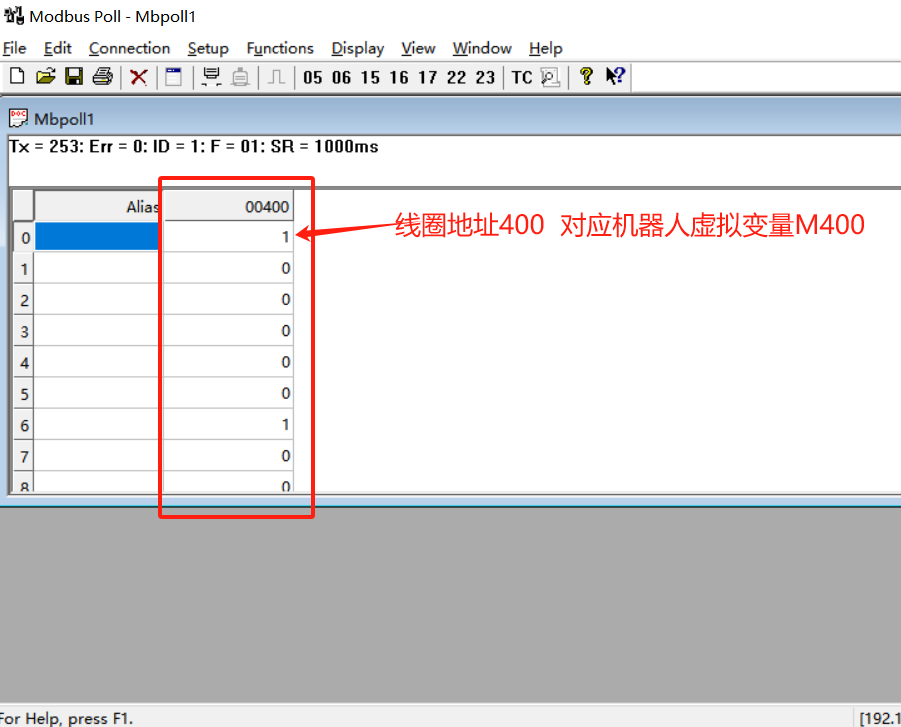
Task: Open the Setup menu
Action: 208,48
